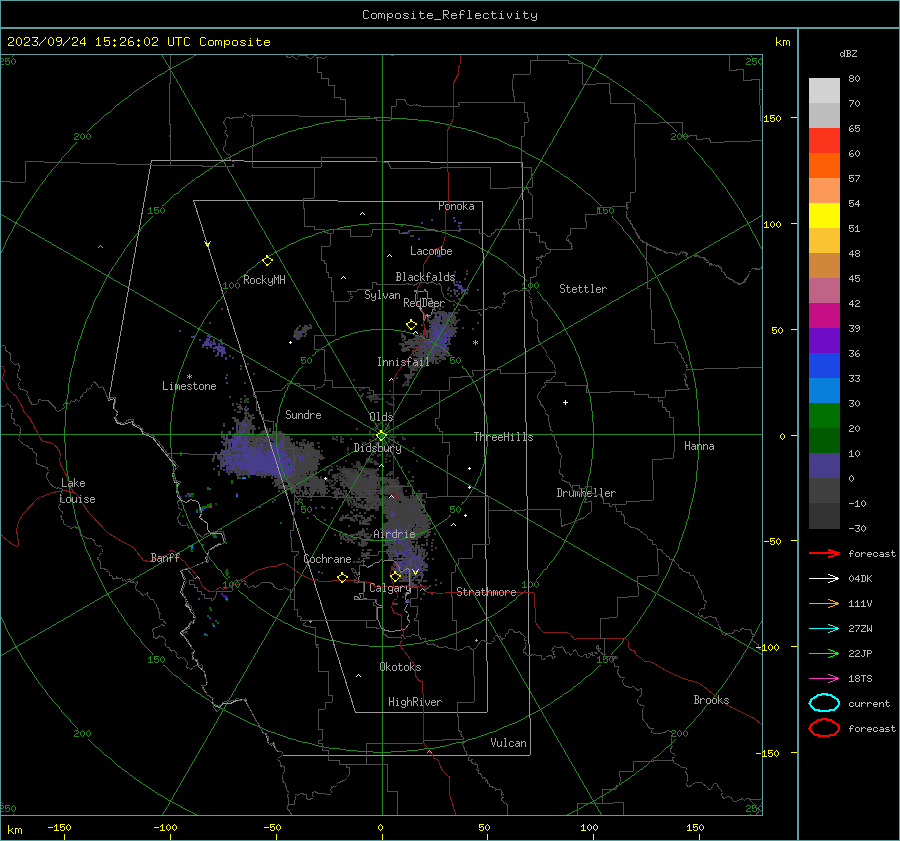Click the Drumheller label
This screenshot has height=841, width=900.
pyautogui.click(x=586, y=493)
